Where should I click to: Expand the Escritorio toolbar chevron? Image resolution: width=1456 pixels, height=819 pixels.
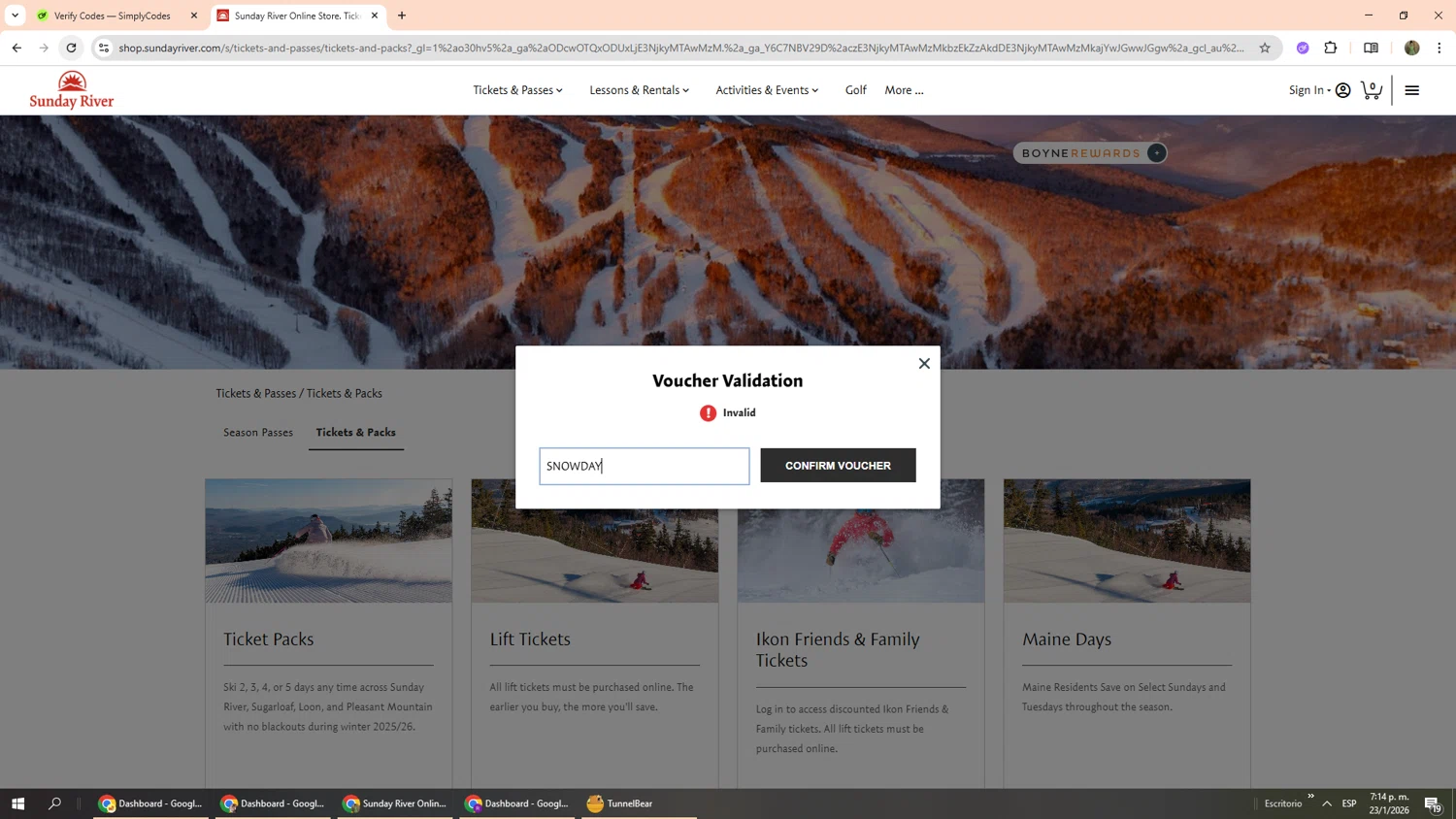1310,797
